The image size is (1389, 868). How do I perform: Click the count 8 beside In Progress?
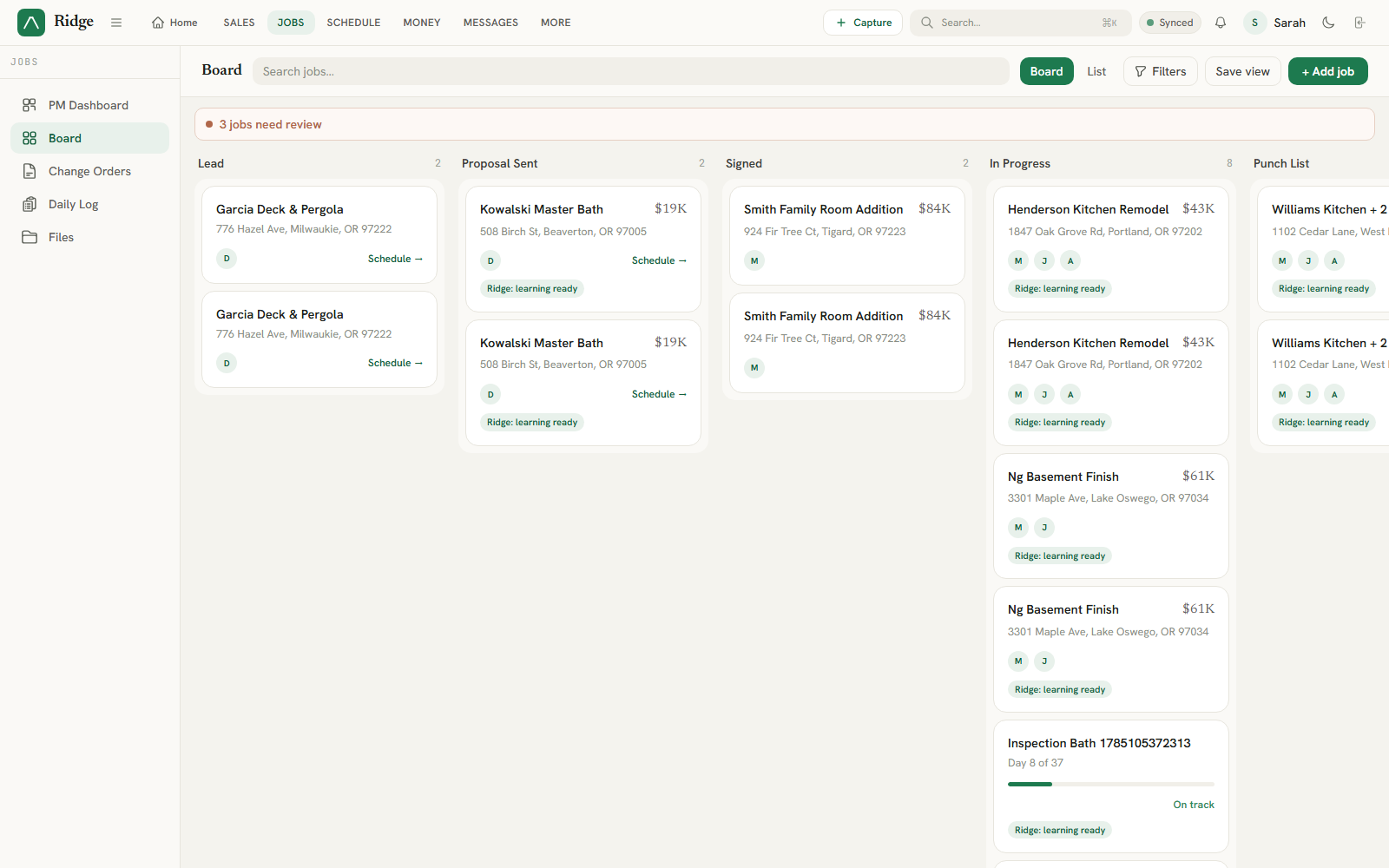[x=1229, y=163]
